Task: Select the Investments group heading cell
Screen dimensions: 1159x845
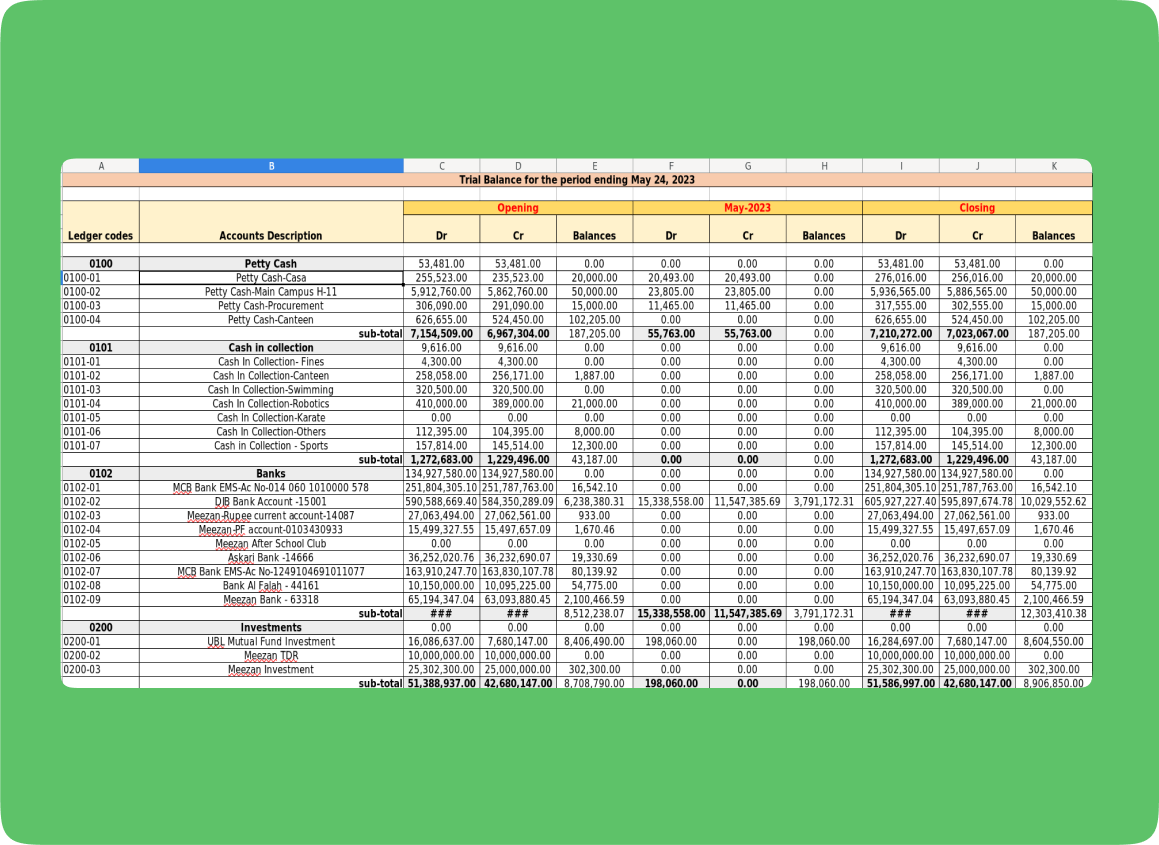Action: (271, 628)
